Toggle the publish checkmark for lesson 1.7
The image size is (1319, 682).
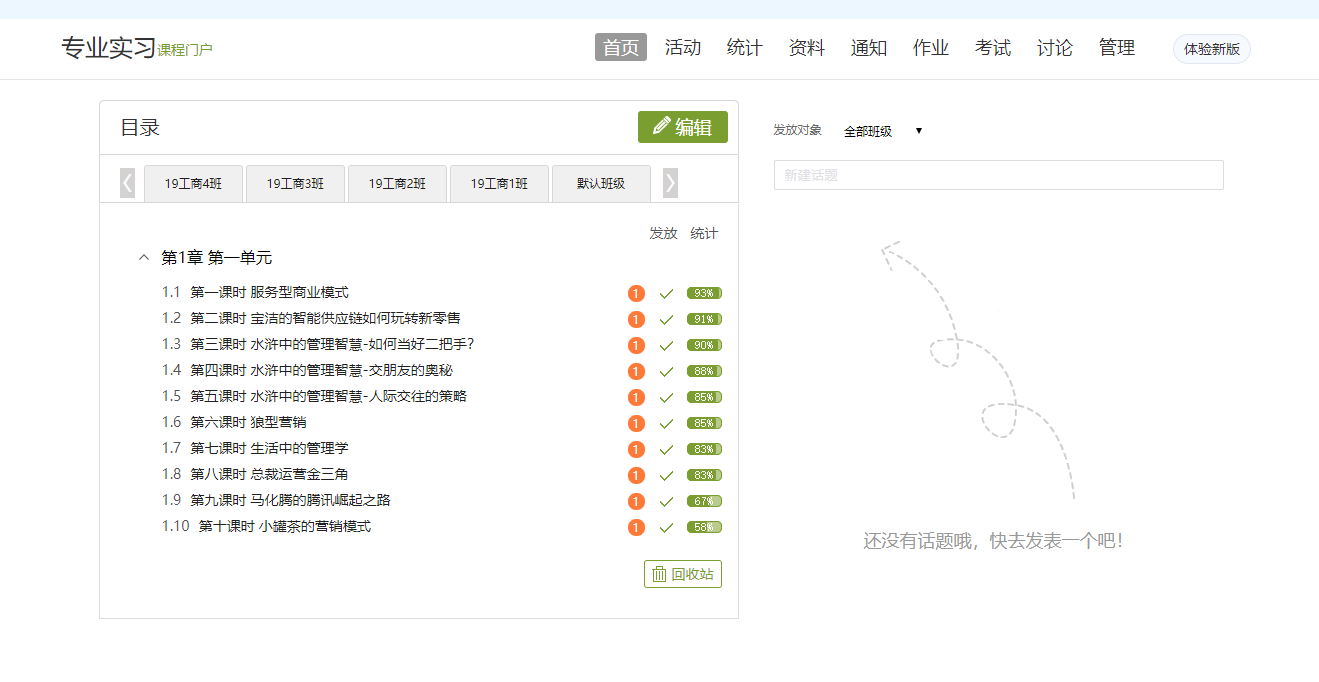pyautogui.click(x=666, y=449)
